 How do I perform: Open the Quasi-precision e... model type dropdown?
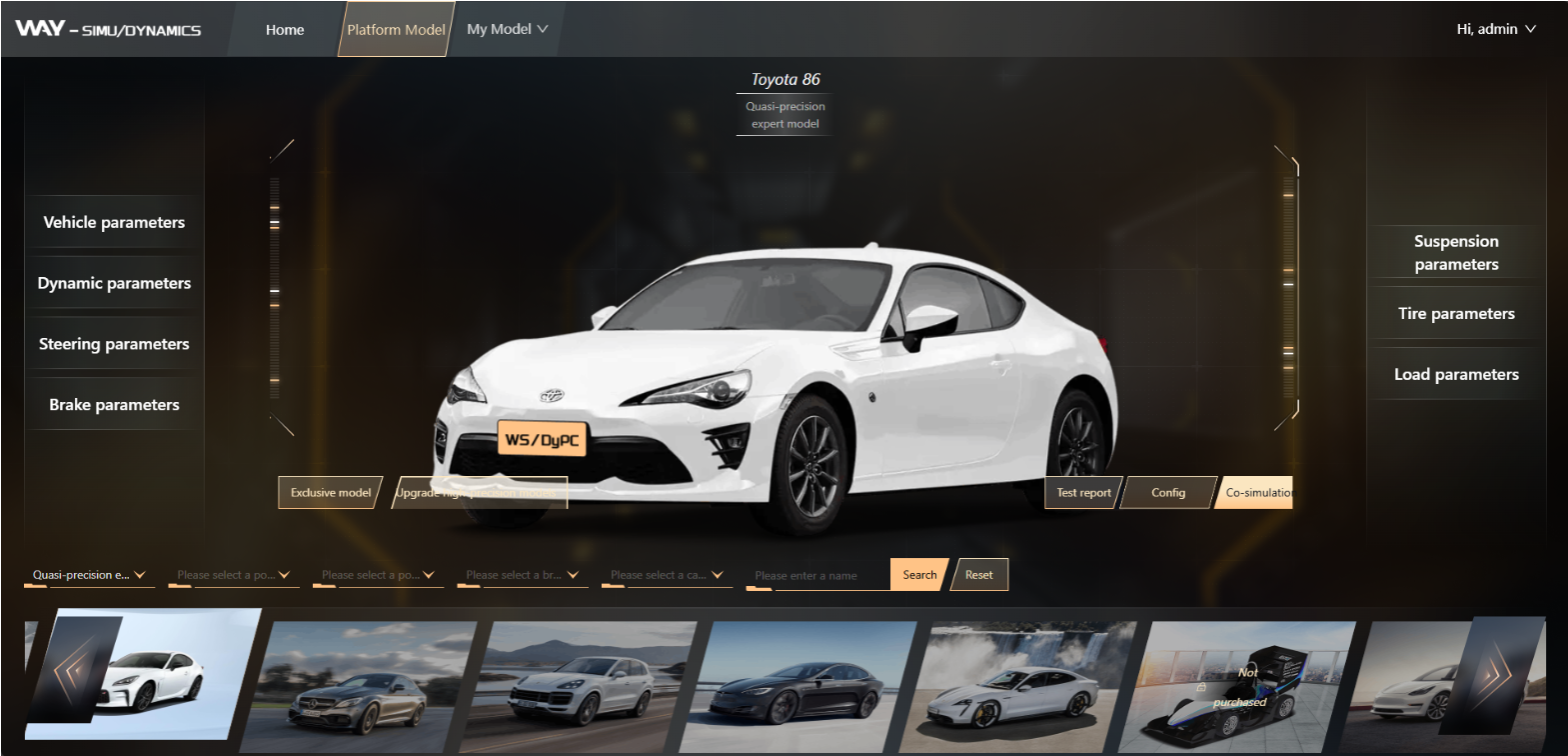(89, 575)
